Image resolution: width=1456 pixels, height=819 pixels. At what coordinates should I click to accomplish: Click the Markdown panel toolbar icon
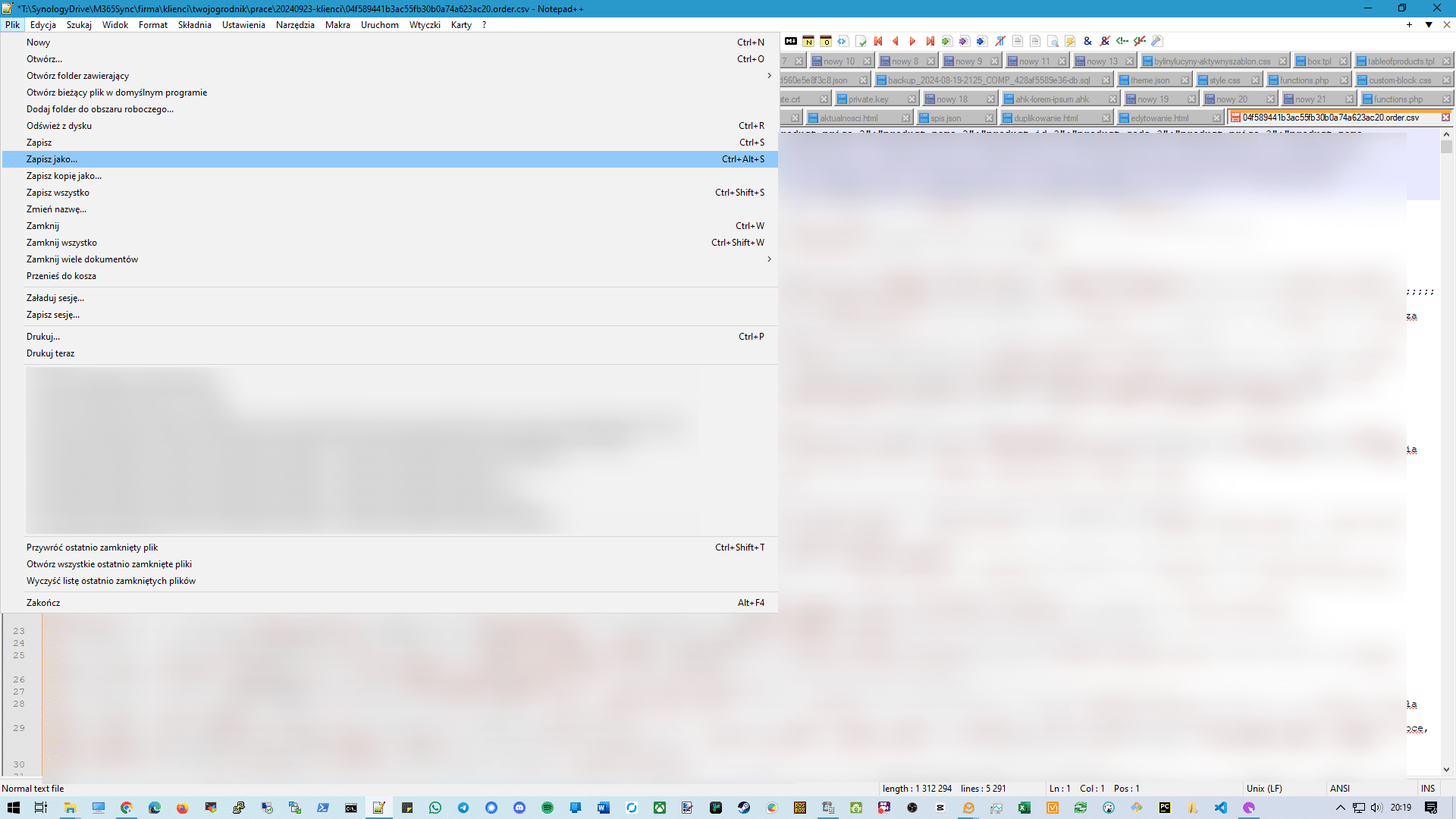point(791,41)
